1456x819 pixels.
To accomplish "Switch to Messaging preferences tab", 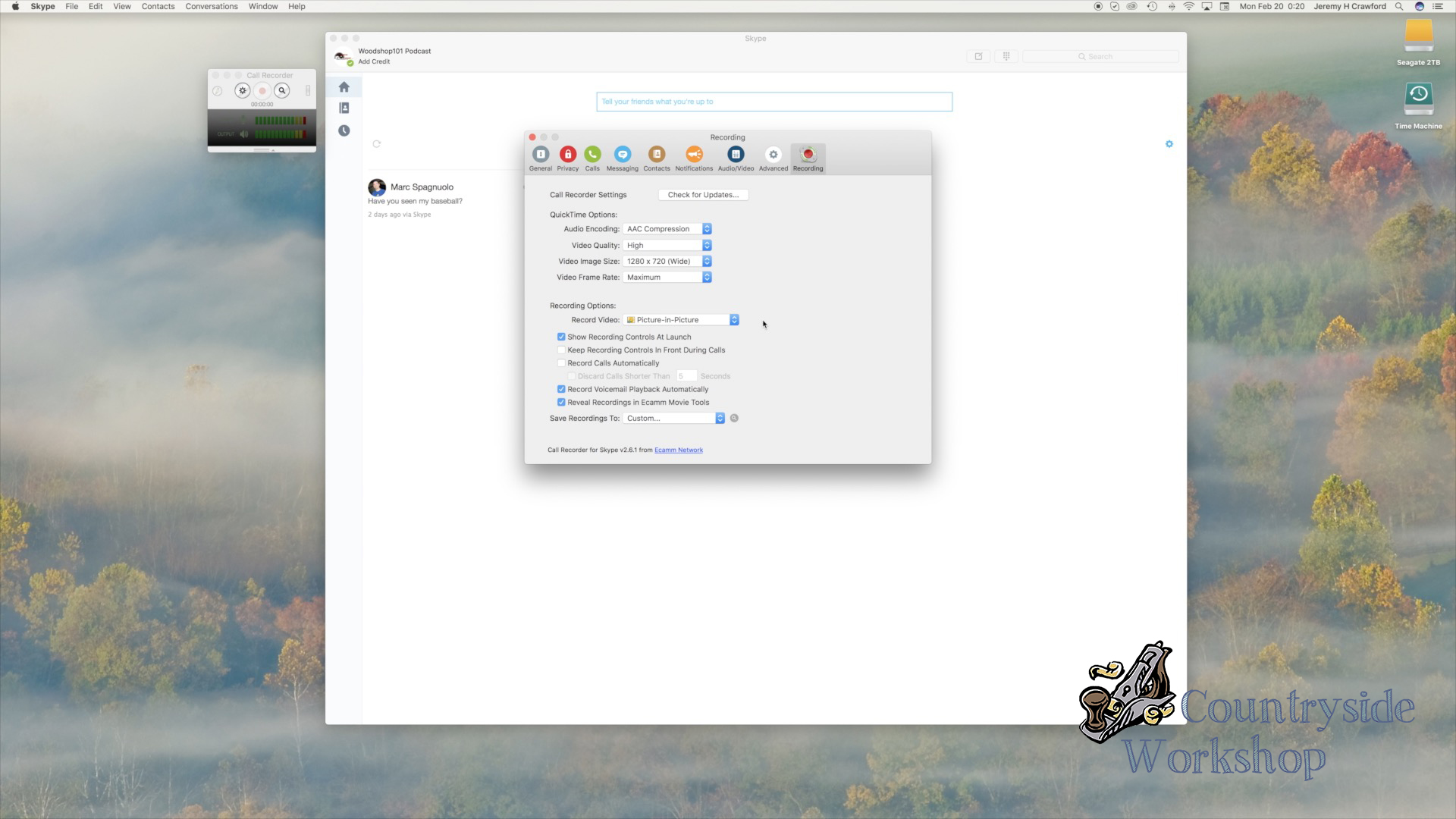I will pyautogui.click(x=623, y=158).
